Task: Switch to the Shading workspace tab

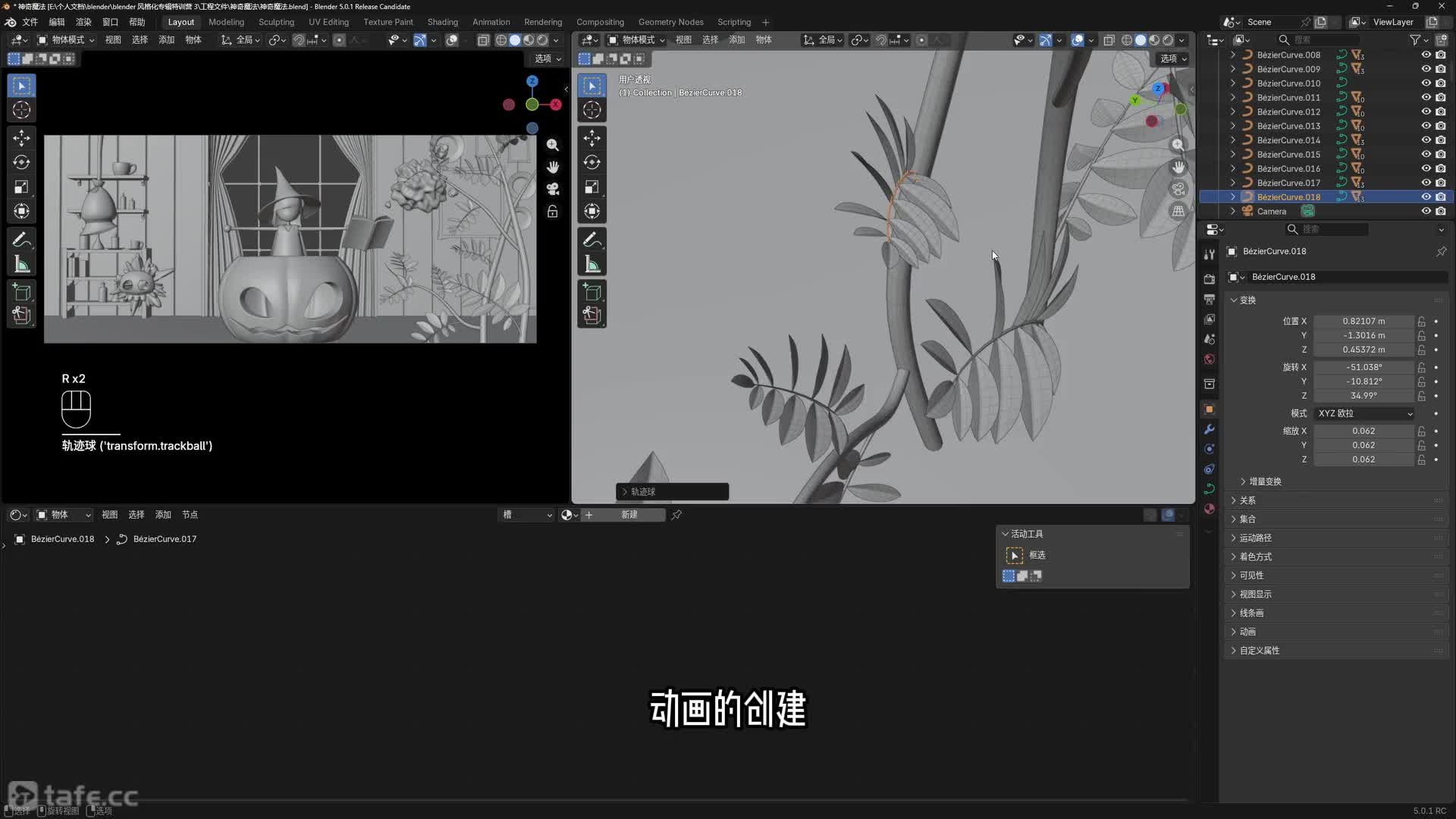Action: coord(442,22)
